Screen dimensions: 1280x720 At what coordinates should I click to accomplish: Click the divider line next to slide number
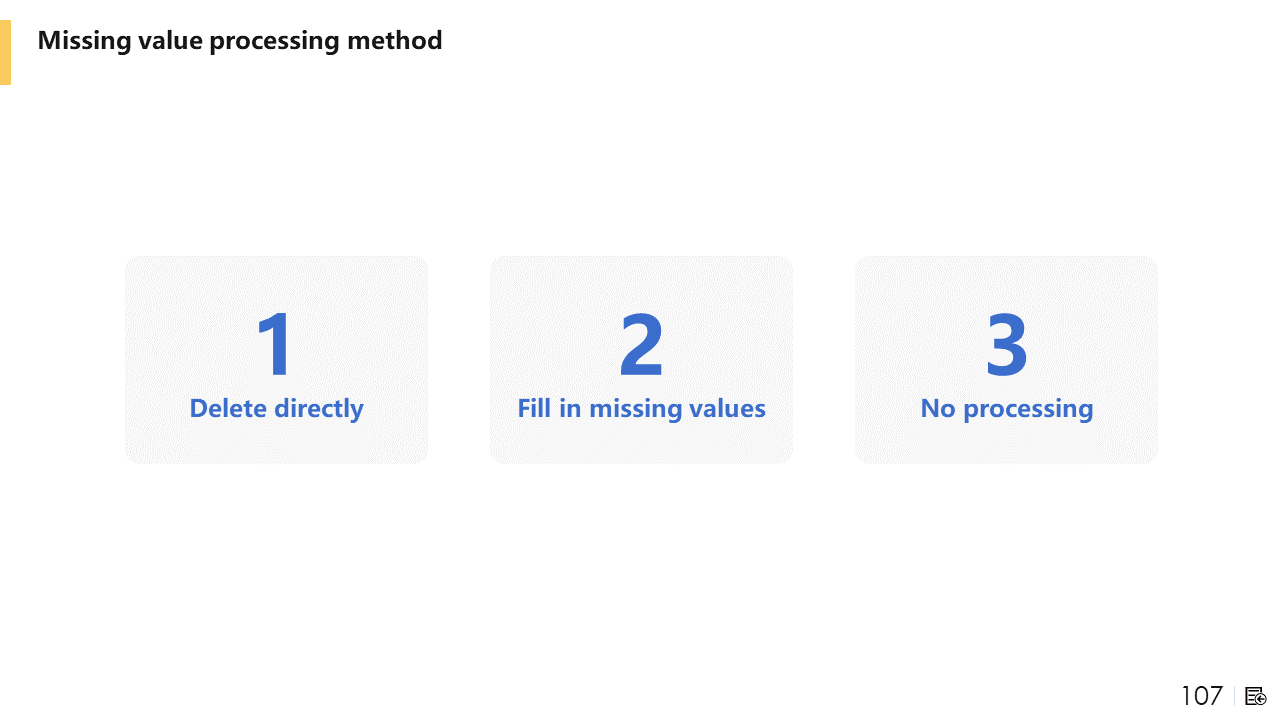coord(1235,696)
